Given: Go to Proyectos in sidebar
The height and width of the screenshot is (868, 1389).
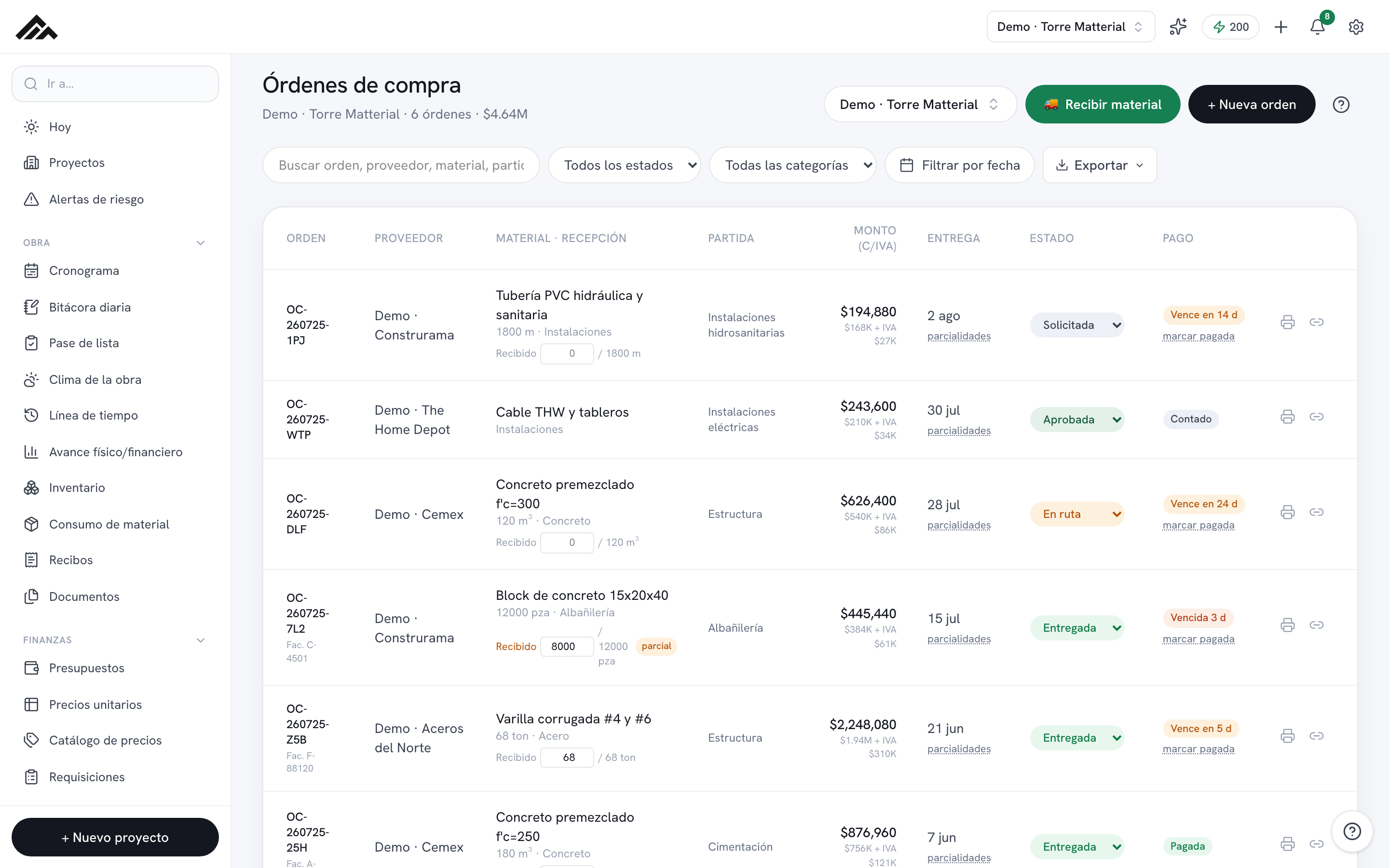Looking at the screenshot, I should [115, 163].
